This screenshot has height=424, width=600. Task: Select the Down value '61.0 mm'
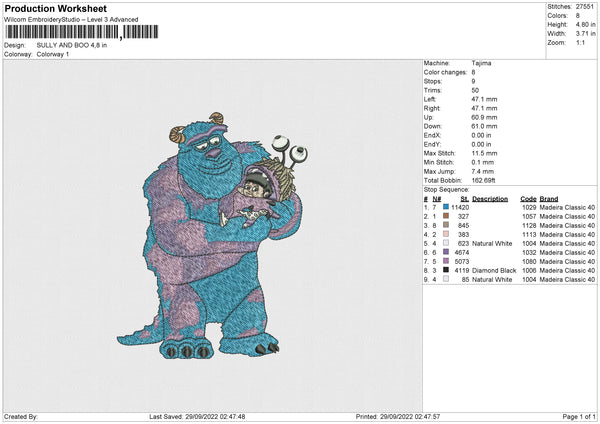[x=484, y=126]
